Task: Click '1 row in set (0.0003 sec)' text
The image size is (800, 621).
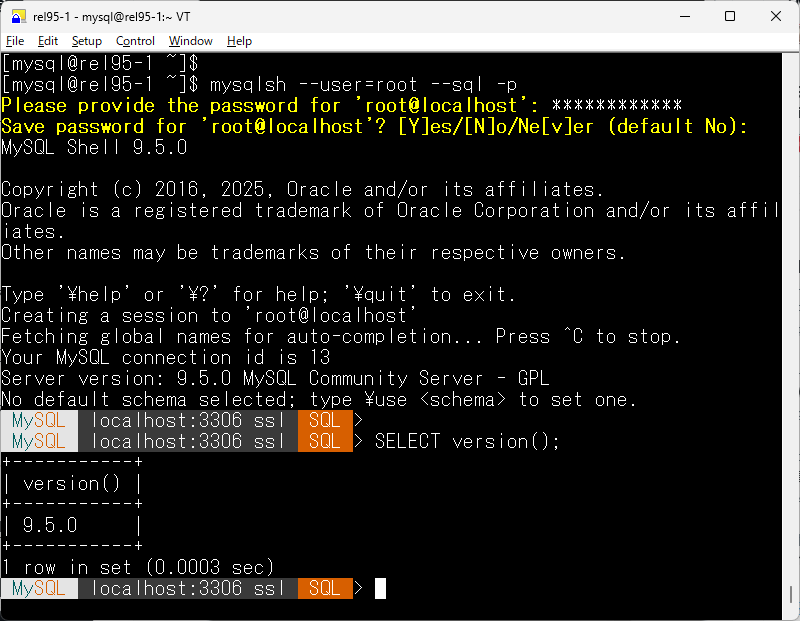Action: tap(138, 567)
